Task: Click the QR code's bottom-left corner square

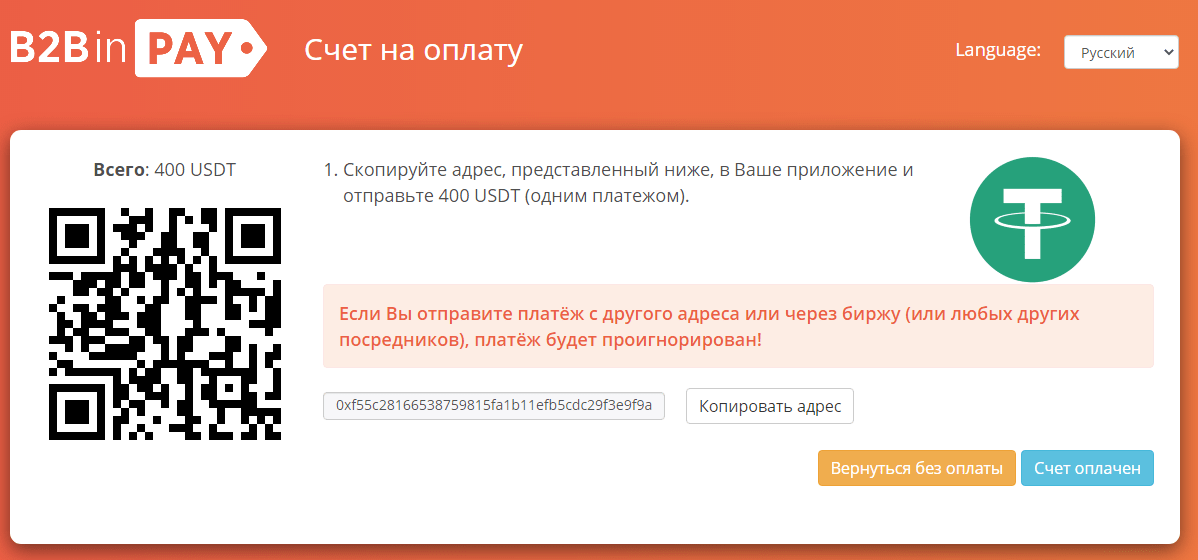Action: click(78, 410)
